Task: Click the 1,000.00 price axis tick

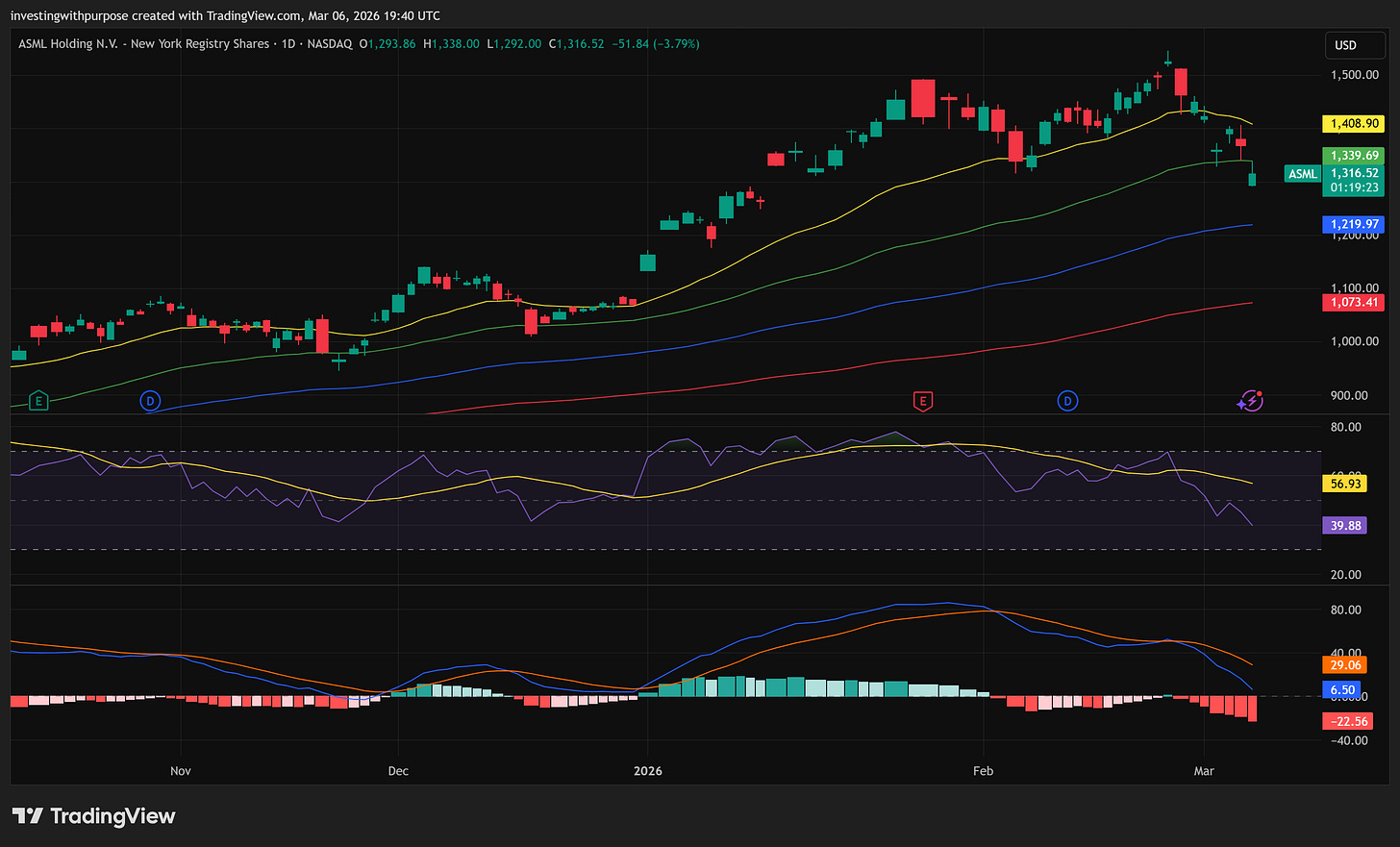Action: [x=1354, y=341]
